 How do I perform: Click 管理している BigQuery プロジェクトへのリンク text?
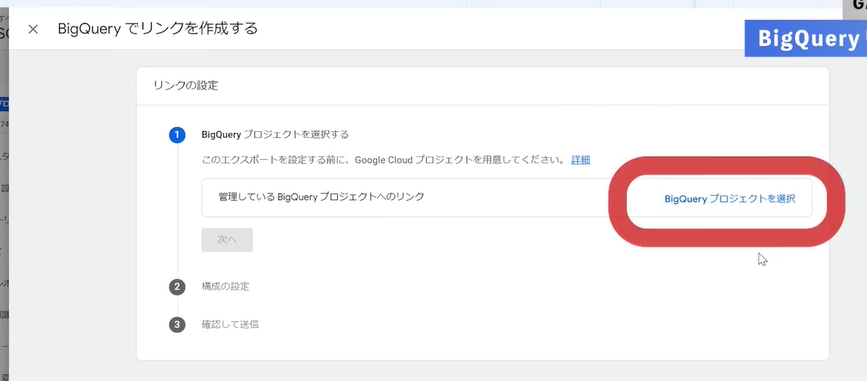click(x=321, y=196)
